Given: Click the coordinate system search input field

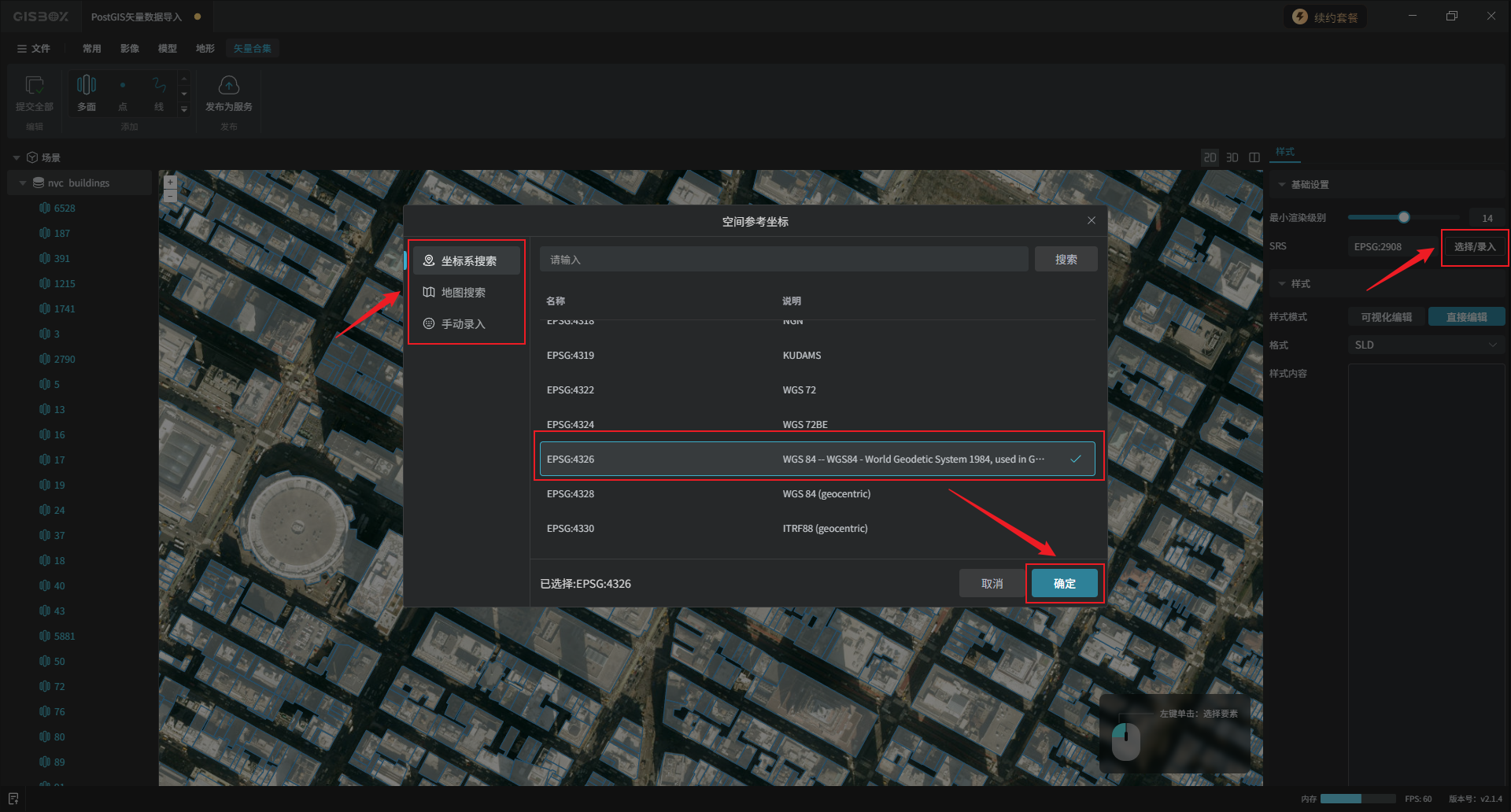Looking at the screenshot, I should 783,260.
